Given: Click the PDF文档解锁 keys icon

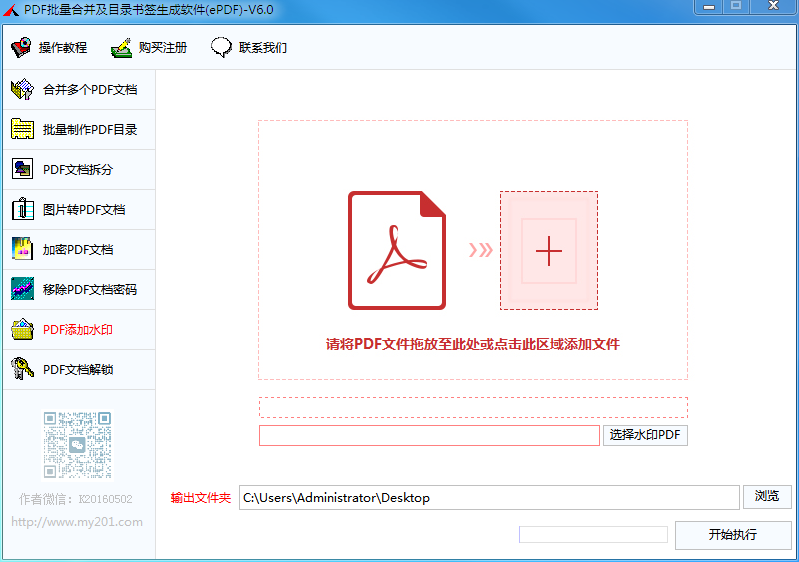Looking at the screenshot, I should coord(22,369).
